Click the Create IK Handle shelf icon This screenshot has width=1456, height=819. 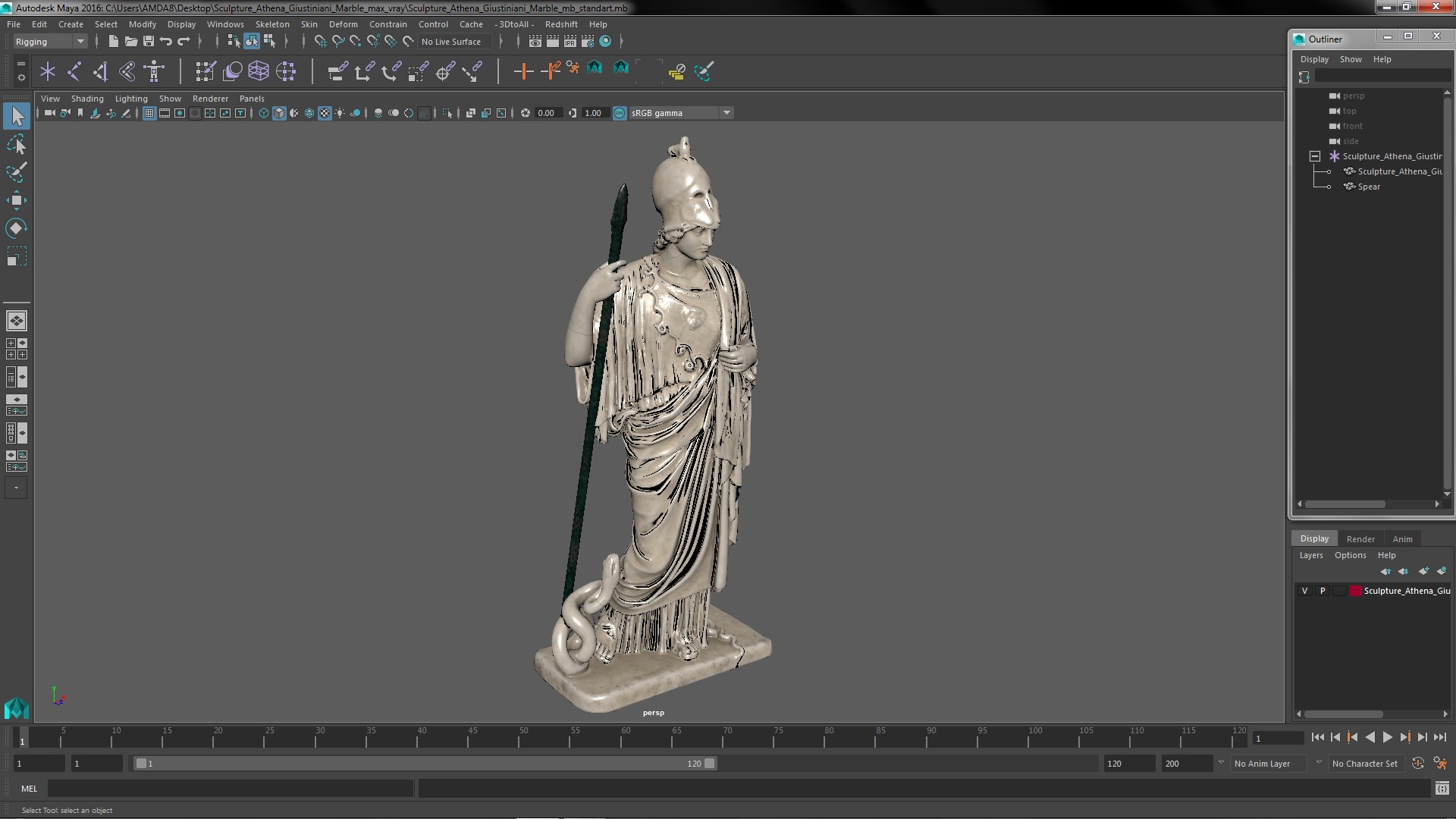point(101,71)
